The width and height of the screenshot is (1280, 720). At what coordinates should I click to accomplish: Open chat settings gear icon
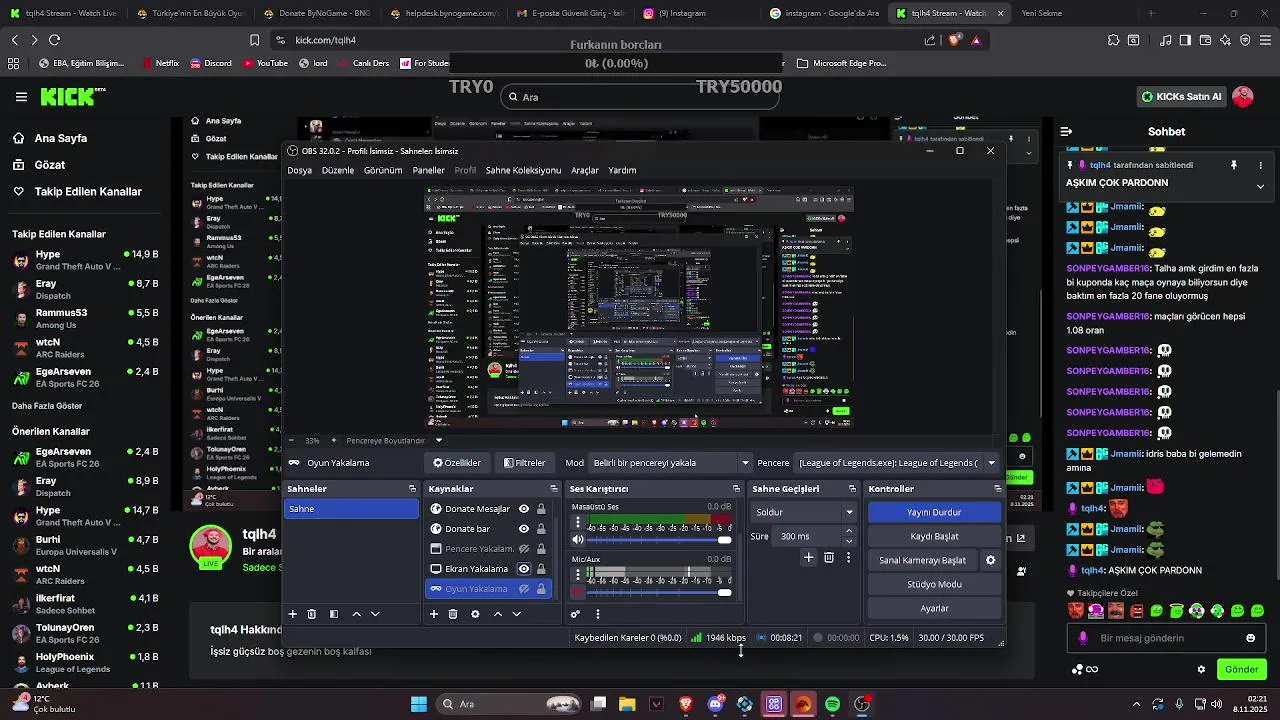click(1201, 669)
